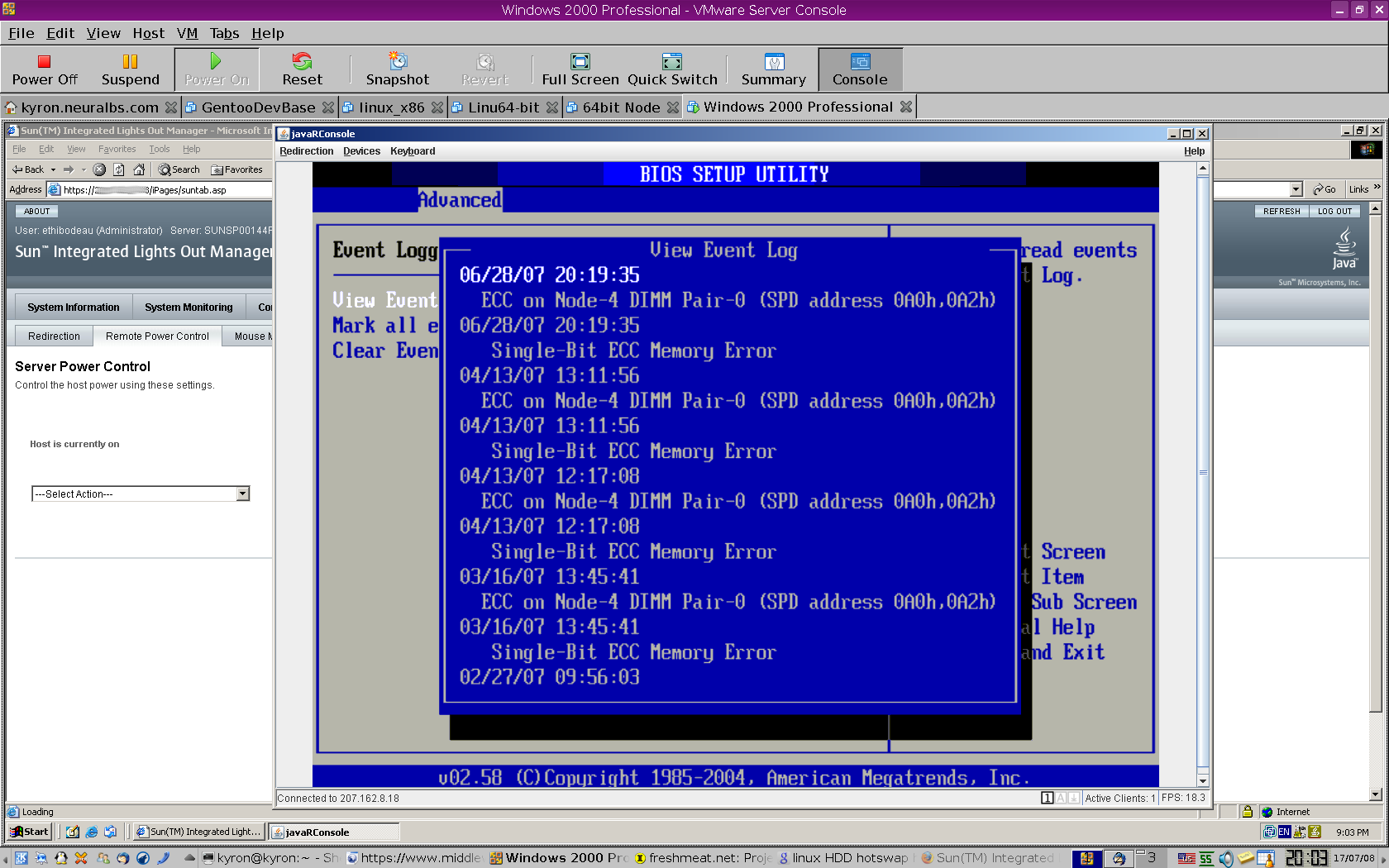Click the Power Off toolbar icon
This screenshot has width=1389, height=868.
tap(45, 69)
